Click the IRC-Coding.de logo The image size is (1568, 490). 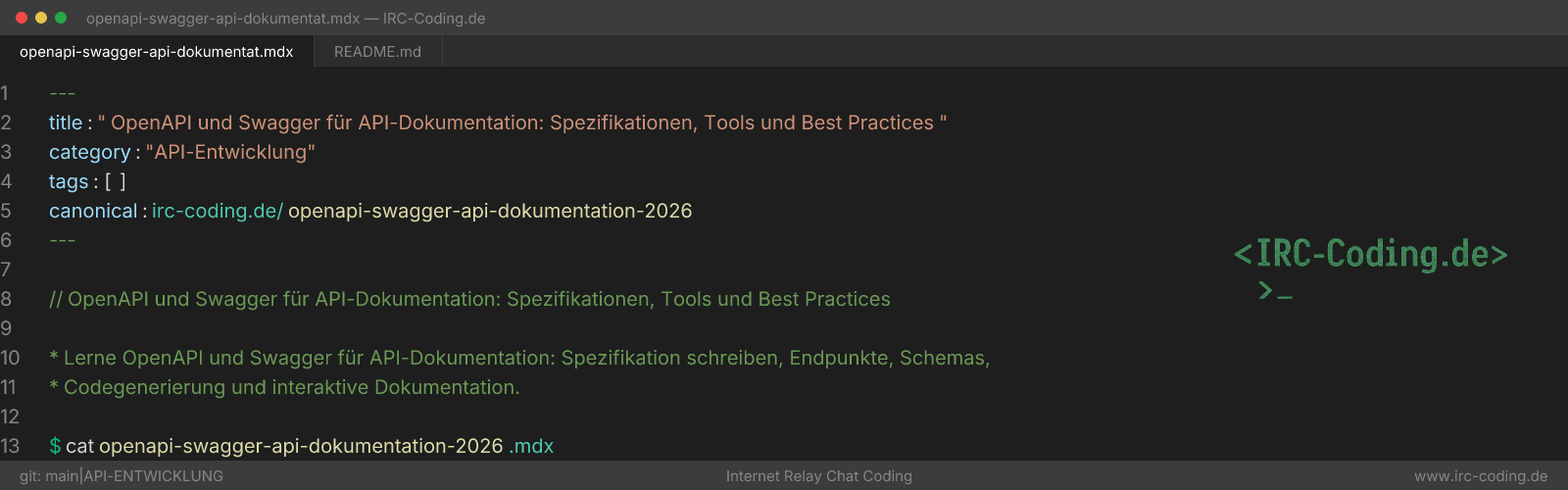pyautogui.click(x=1370, y=254)
